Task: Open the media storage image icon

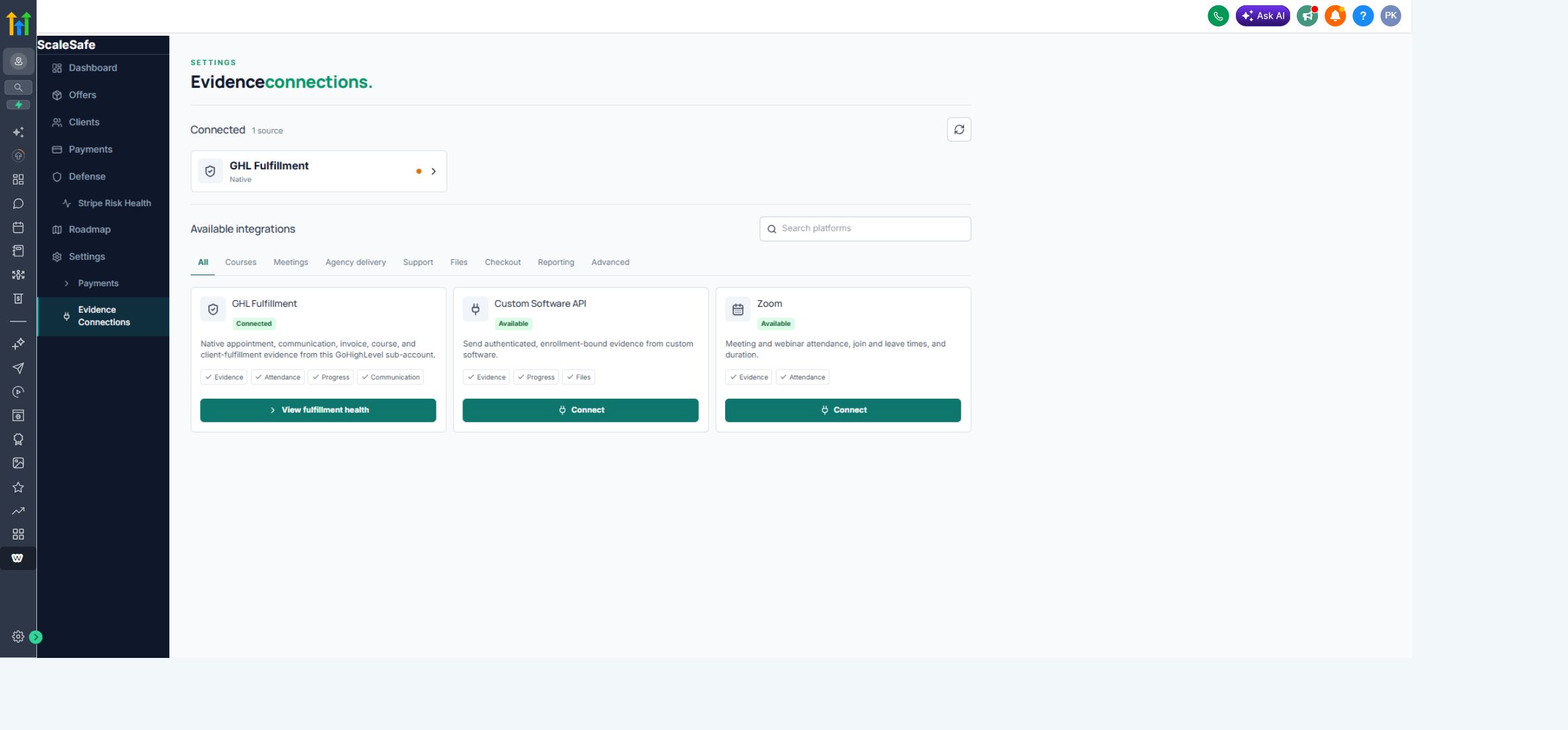Action: coord(19,464)
